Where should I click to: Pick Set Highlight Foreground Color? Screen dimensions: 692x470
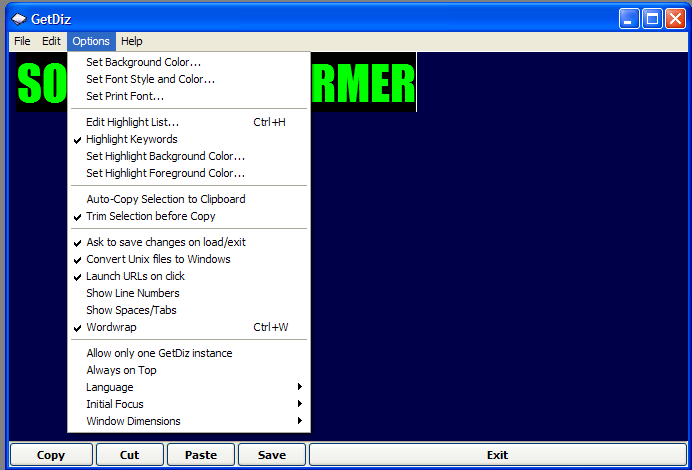click(165, 173)
